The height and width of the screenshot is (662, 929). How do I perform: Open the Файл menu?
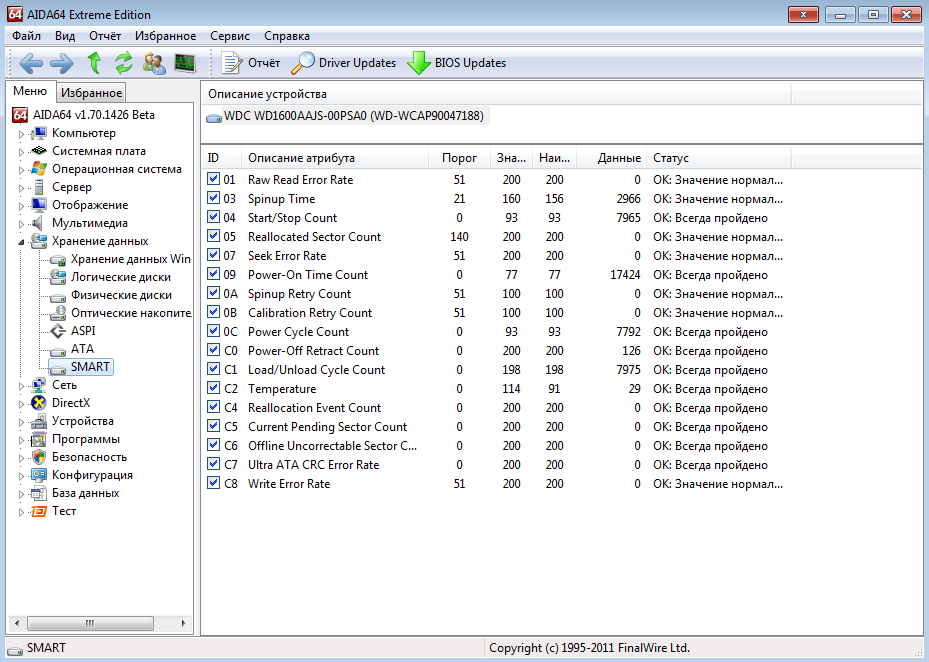[x=27, y=36]
